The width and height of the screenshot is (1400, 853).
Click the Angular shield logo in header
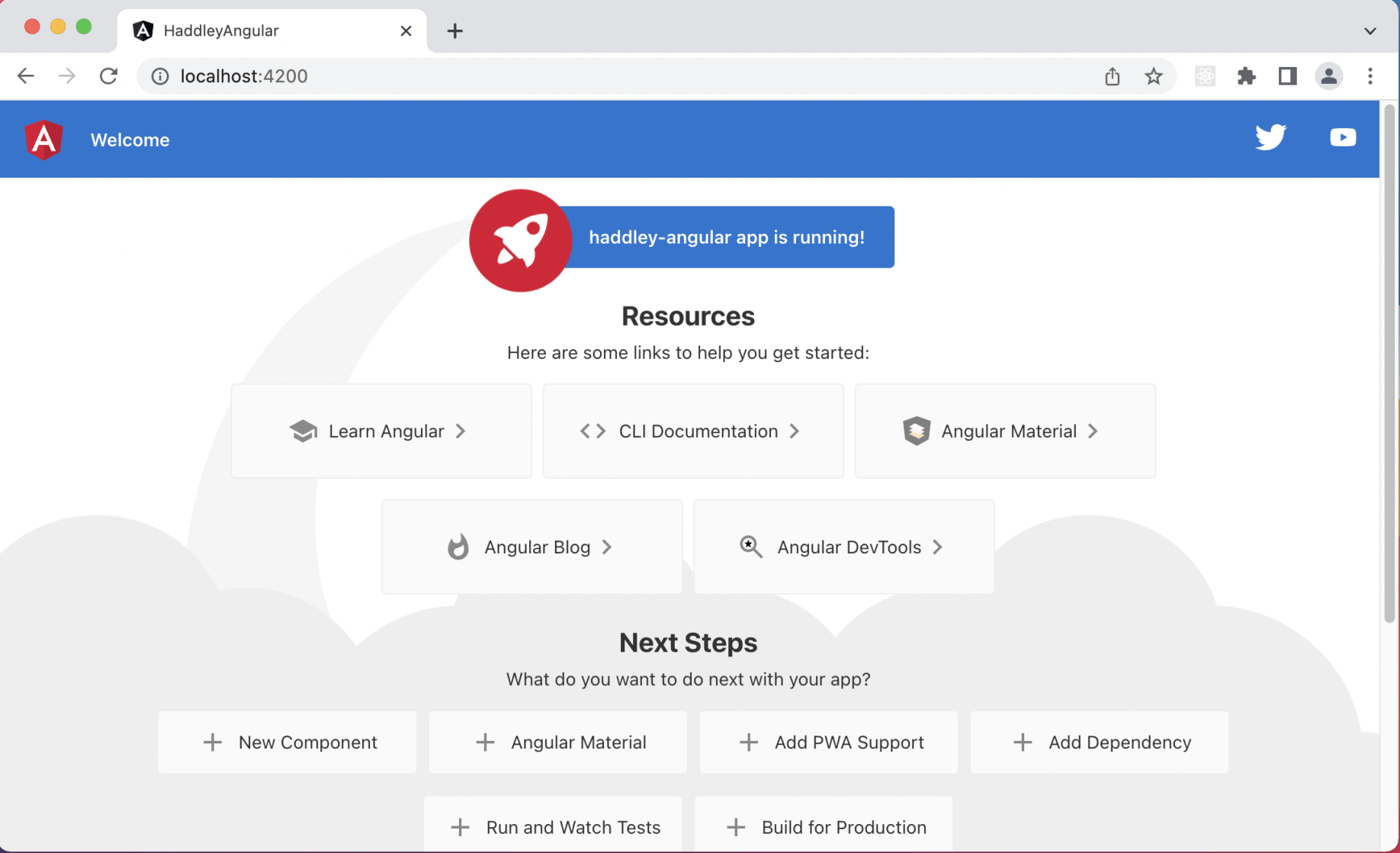point(44,139)
